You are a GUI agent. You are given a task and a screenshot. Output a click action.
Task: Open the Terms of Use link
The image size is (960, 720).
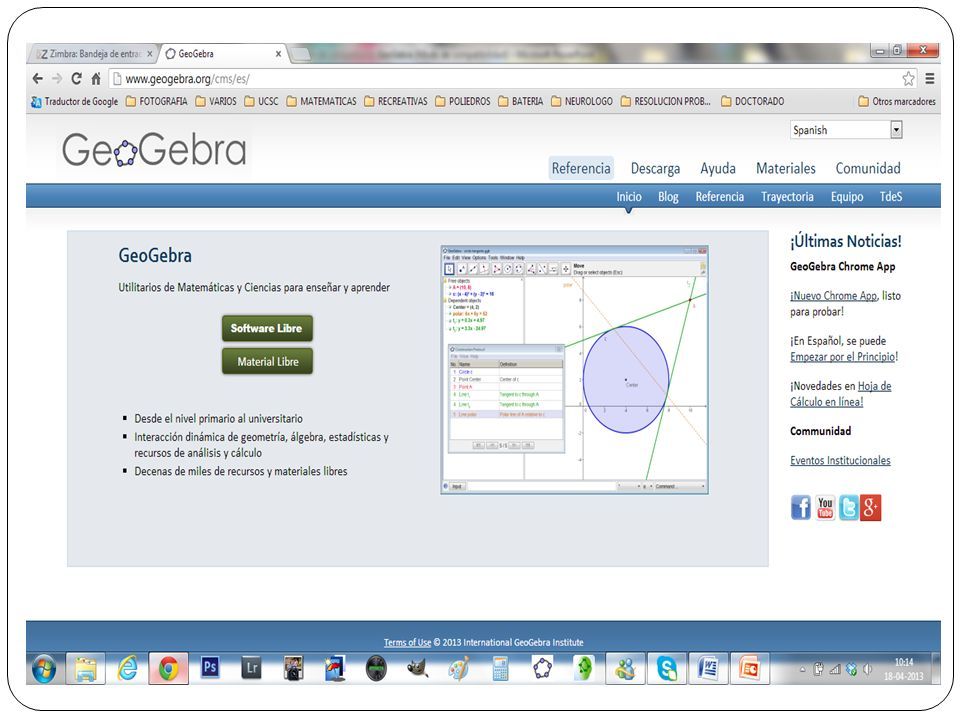[x=407, y=642]
